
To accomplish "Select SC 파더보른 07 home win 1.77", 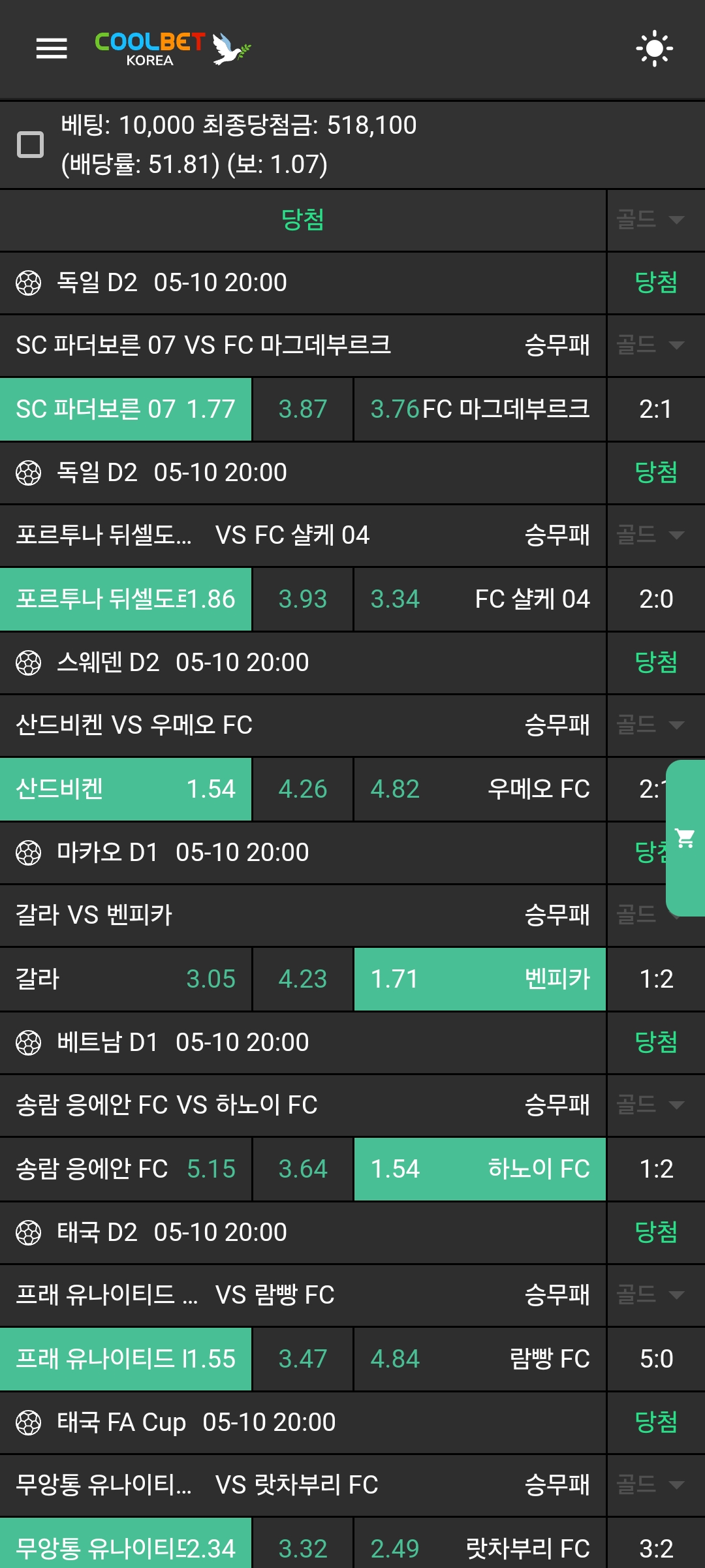I will coord(125,409).
